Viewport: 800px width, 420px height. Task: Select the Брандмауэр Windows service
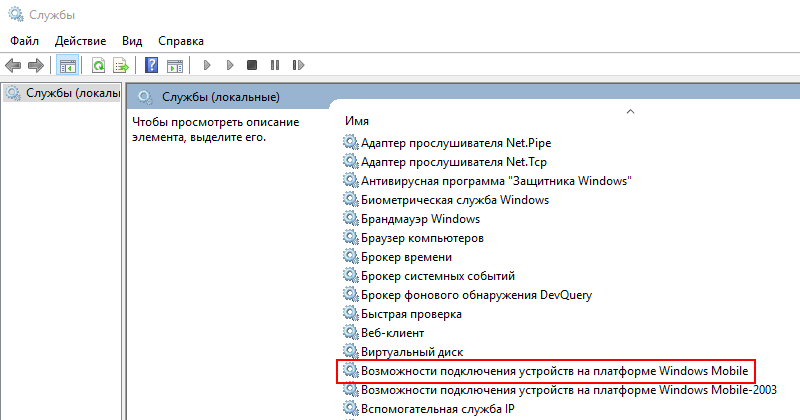(411, 219)
